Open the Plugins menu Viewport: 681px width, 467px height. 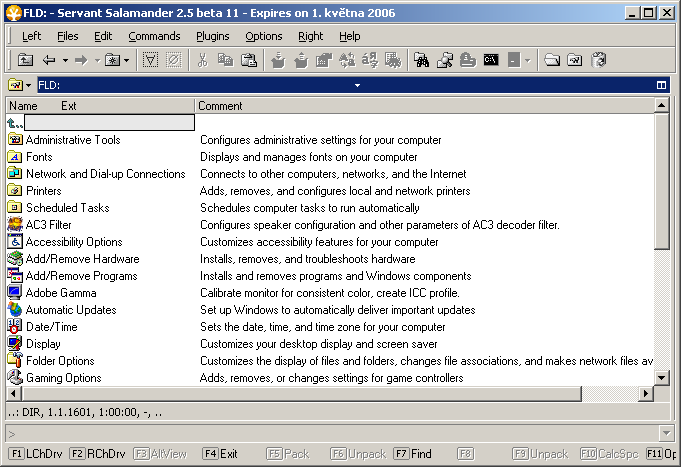pos(212,36)
